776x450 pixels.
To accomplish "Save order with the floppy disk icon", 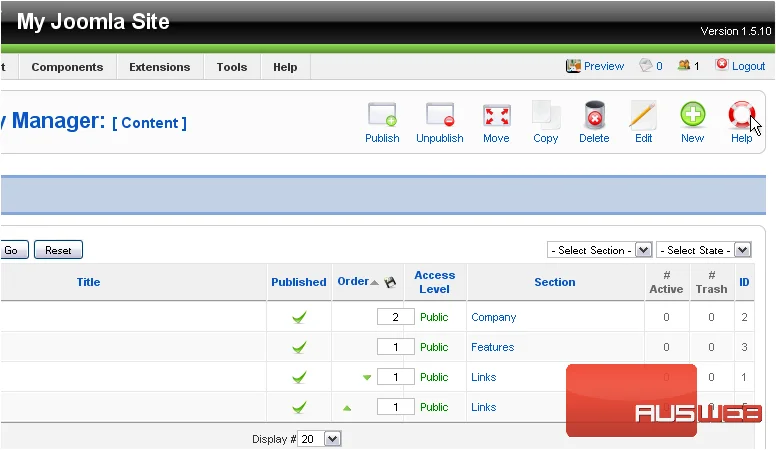I will point(390,282).
